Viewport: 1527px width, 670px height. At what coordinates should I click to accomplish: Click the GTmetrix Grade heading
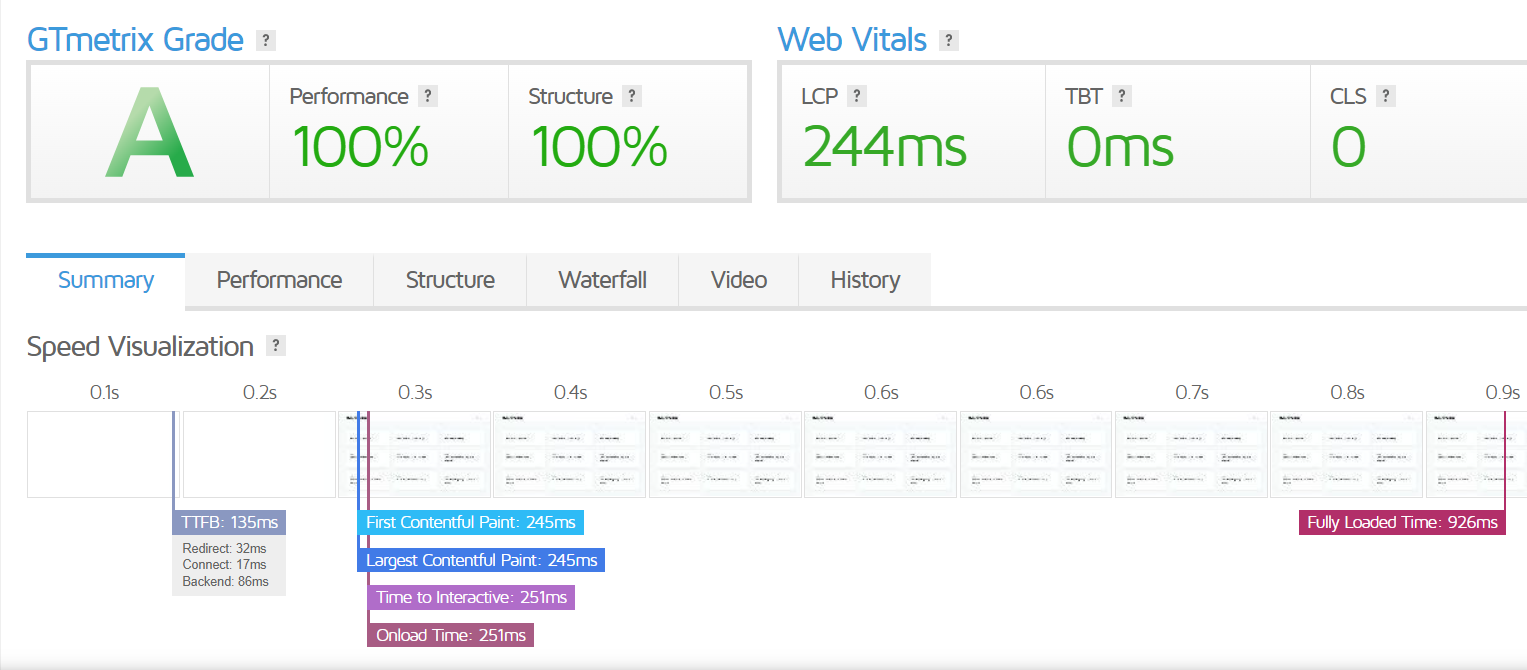[135, 40]
